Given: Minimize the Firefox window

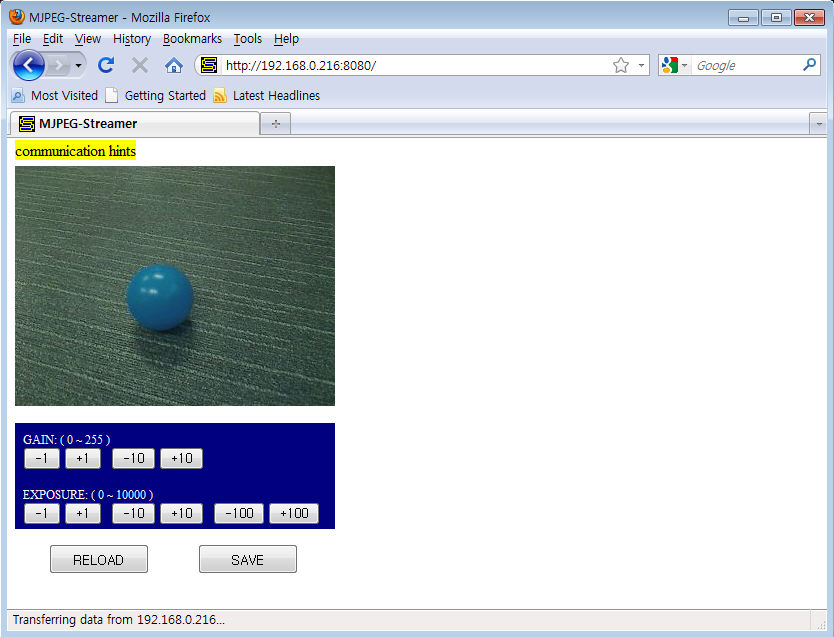Looking at the screenshot, I should tap(743, 18).
